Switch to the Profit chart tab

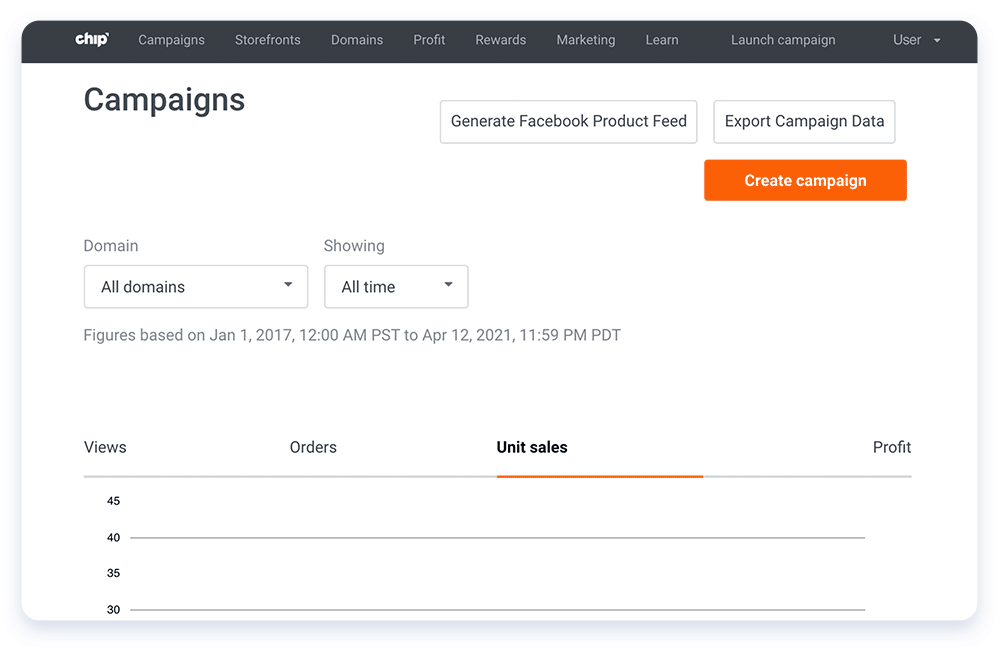(892, 447)
